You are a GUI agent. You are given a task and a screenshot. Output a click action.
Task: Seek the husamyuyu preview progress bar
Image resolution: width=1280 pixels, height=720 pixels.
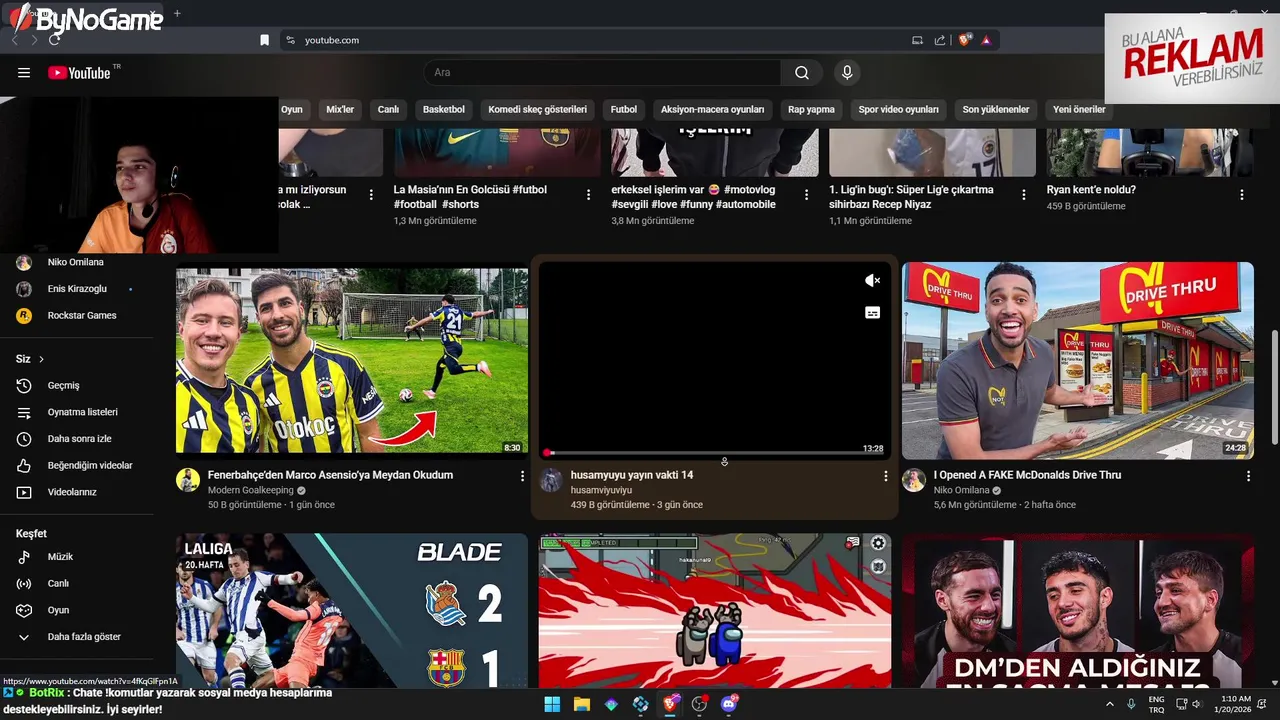714,453
